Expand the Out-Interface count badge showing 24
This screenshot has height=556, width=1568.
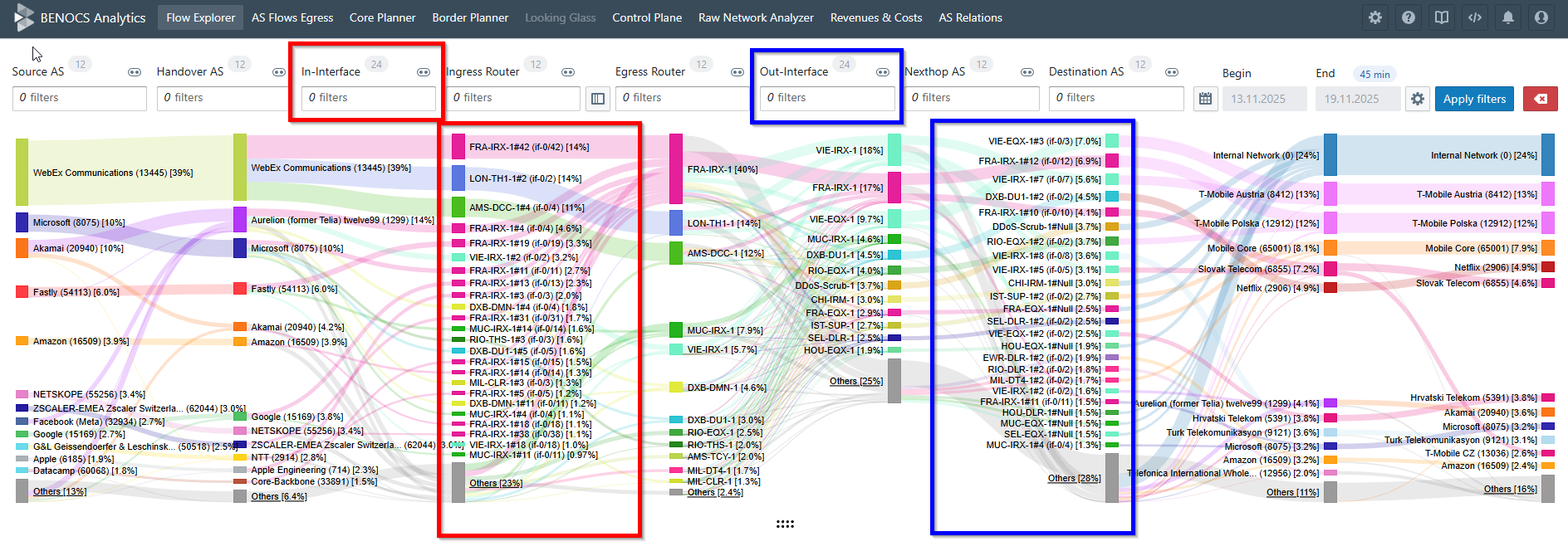(844, 65)
